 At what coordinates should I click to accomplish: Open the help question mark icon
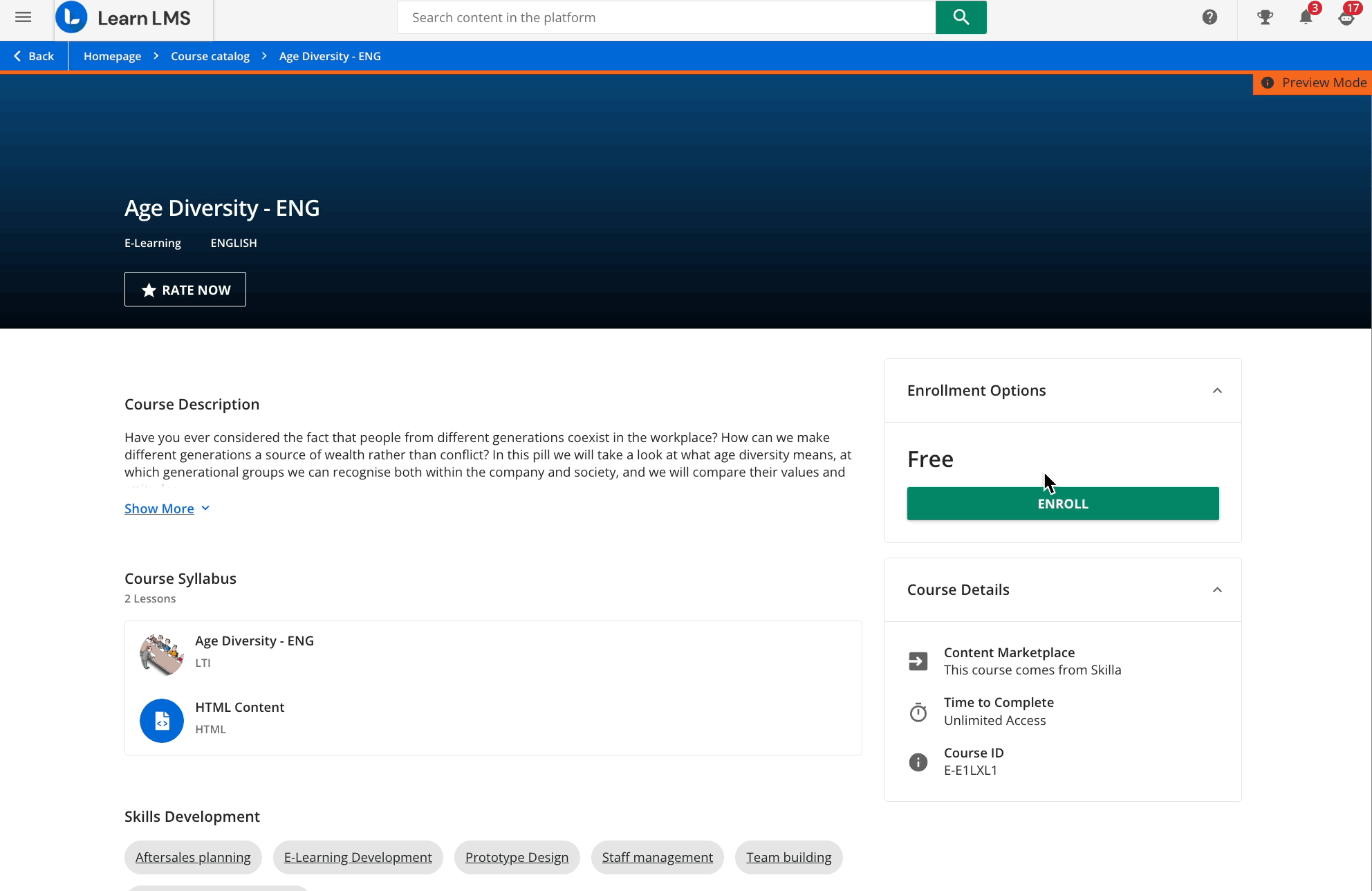1209,17
